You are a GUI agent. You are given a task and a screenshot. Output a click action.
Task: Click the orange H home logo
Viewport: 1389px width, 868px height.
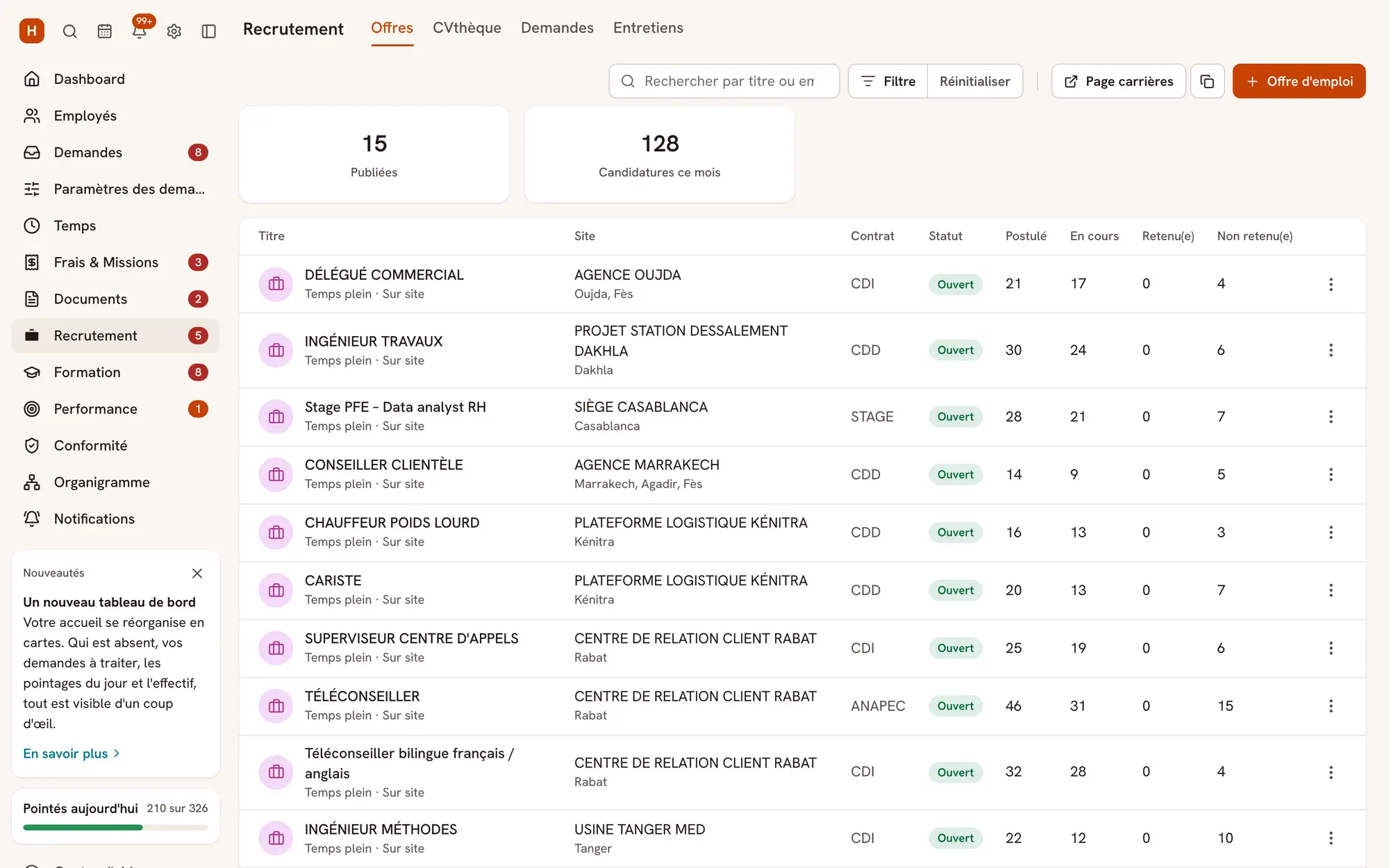point(32,31)
